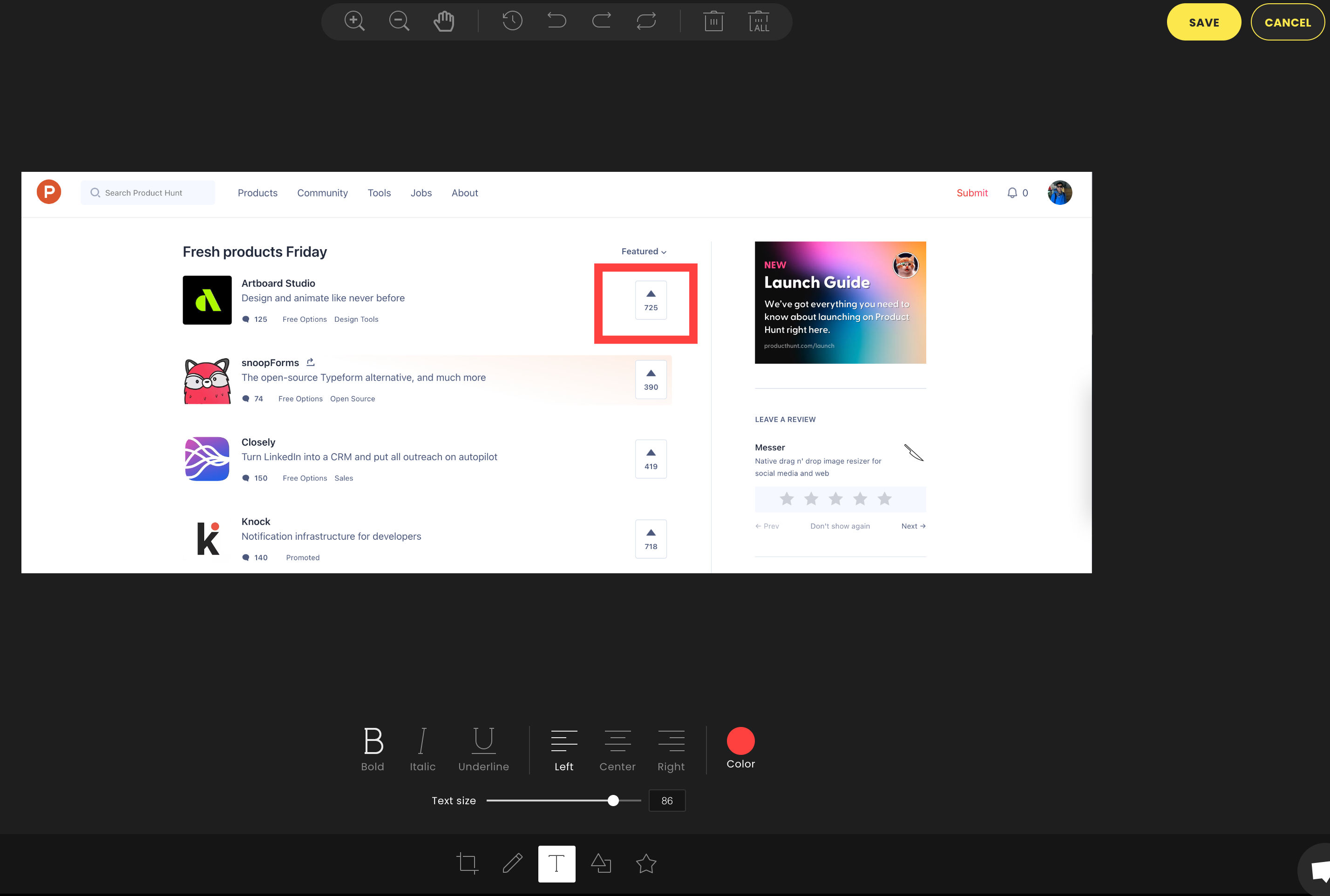Click the Submit link
The image size is (1330, 896).
(972, 193)
